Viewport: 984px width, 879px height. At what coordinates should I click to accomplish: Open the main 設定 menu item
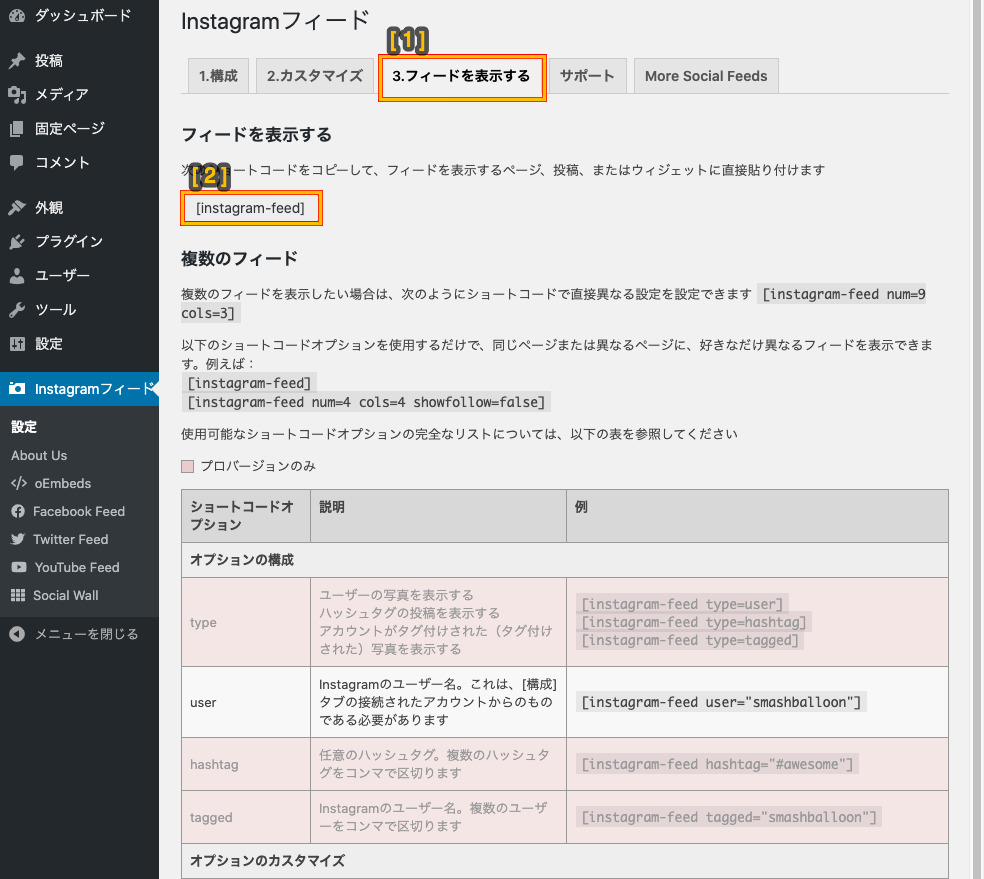[x=79, y=344]
